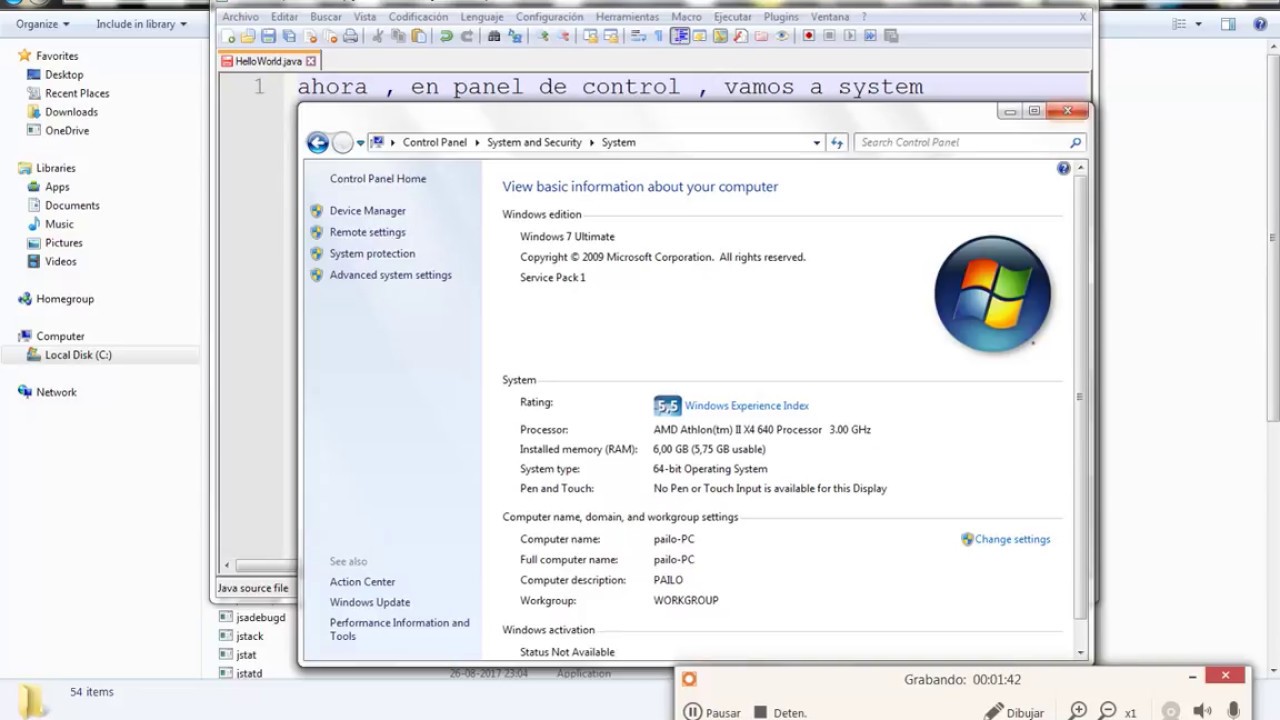Click the Replace icon in Notepad++ toolbar
This screenshot has width=1280, height=720.
pyautogui.click(x=515, y=36)
